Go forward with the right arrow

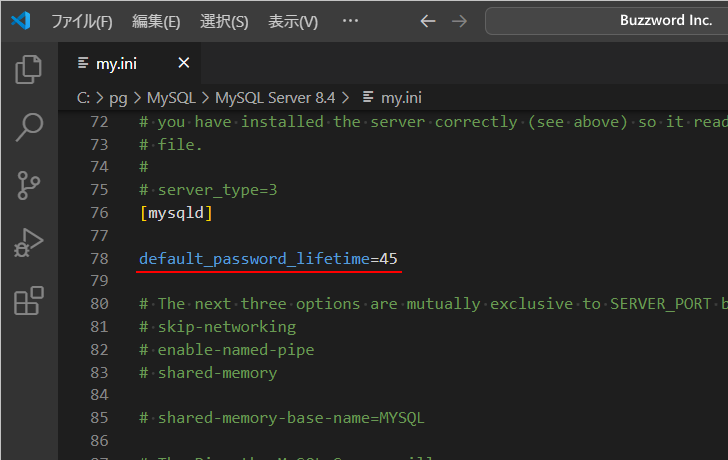[459, 21]
